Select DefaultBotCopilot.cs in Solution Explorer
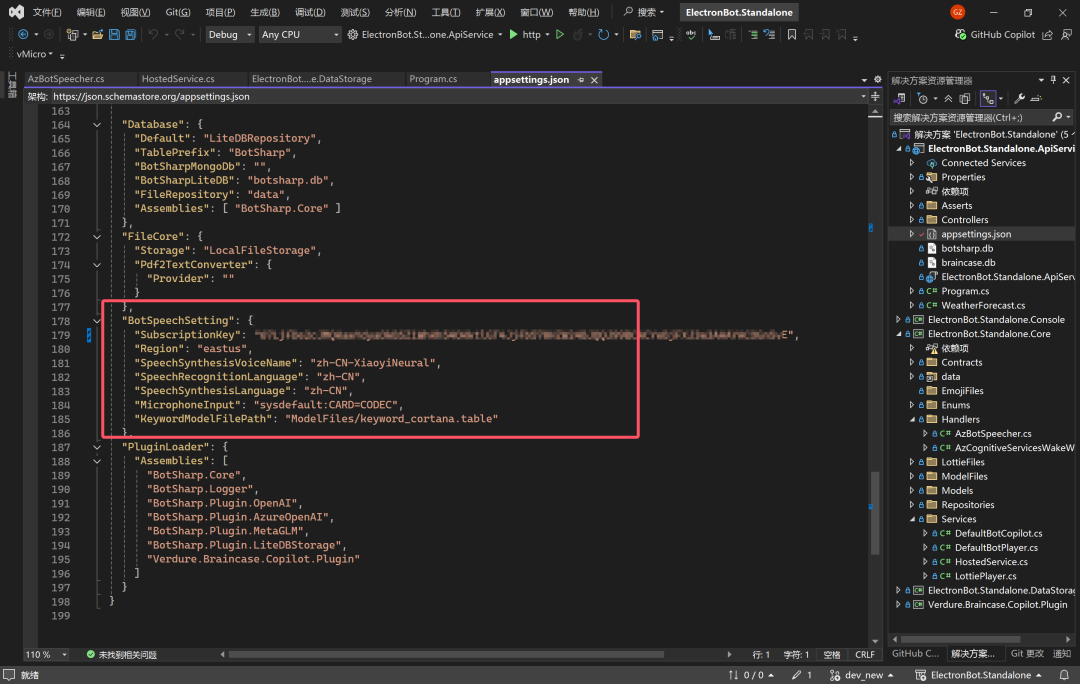1080x684 pixels. click(998, 533)
